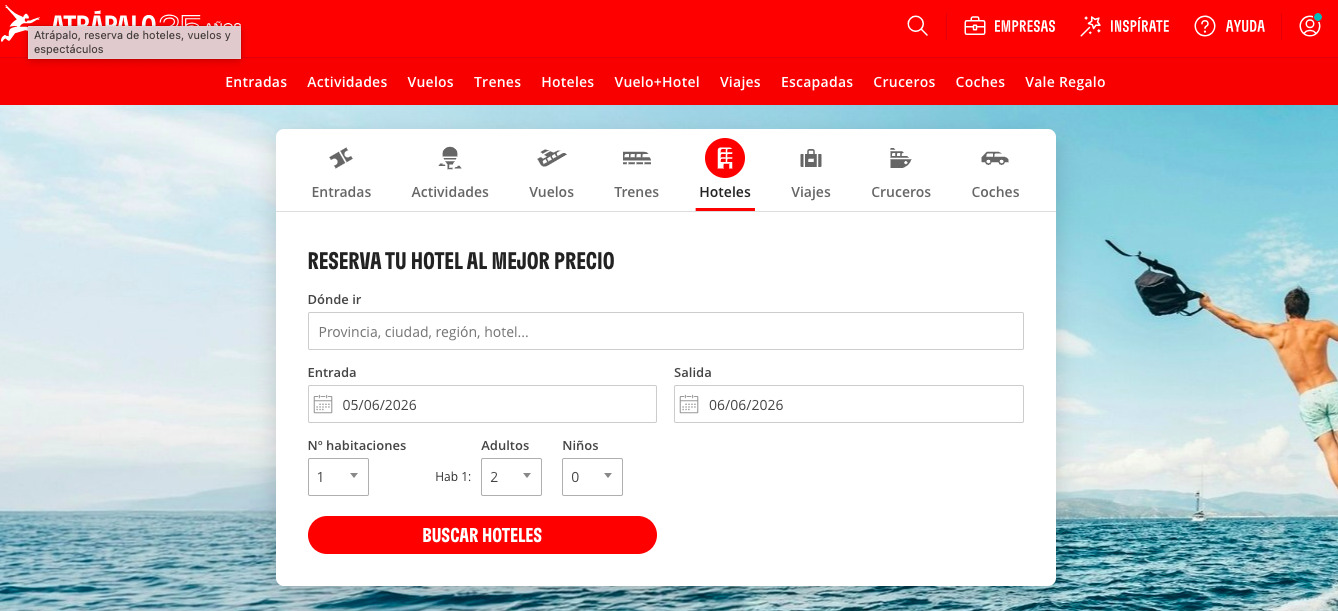
Task: Click the Salida date field 06/06/2026
Action: [x=849, y=404]
